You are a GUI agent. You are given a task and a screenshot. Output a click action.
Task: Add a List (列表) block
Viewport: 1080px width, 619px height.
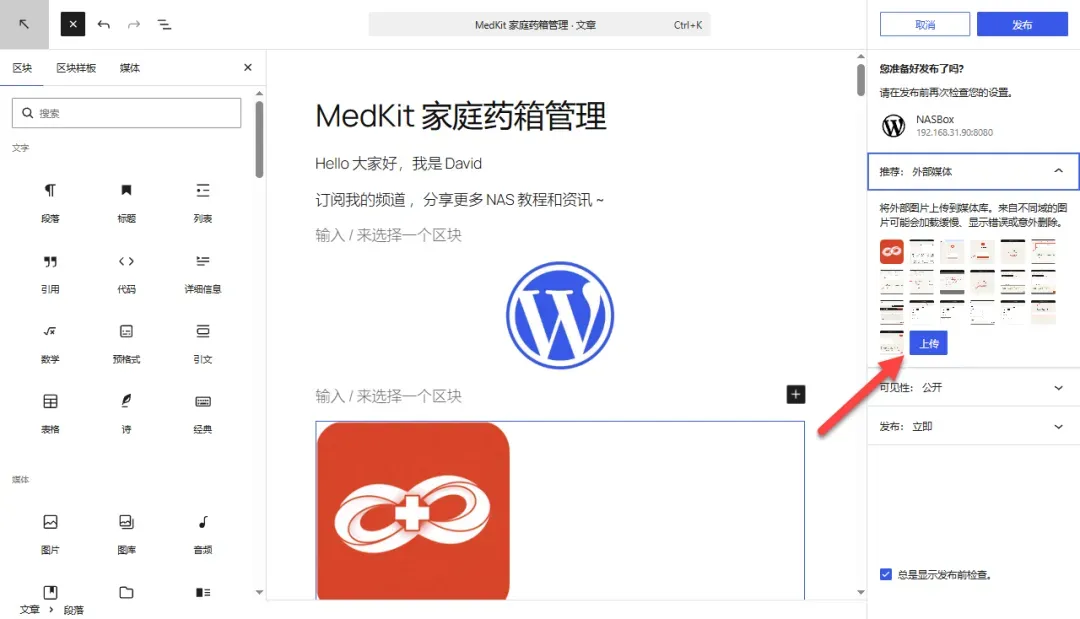pos(202,202)
